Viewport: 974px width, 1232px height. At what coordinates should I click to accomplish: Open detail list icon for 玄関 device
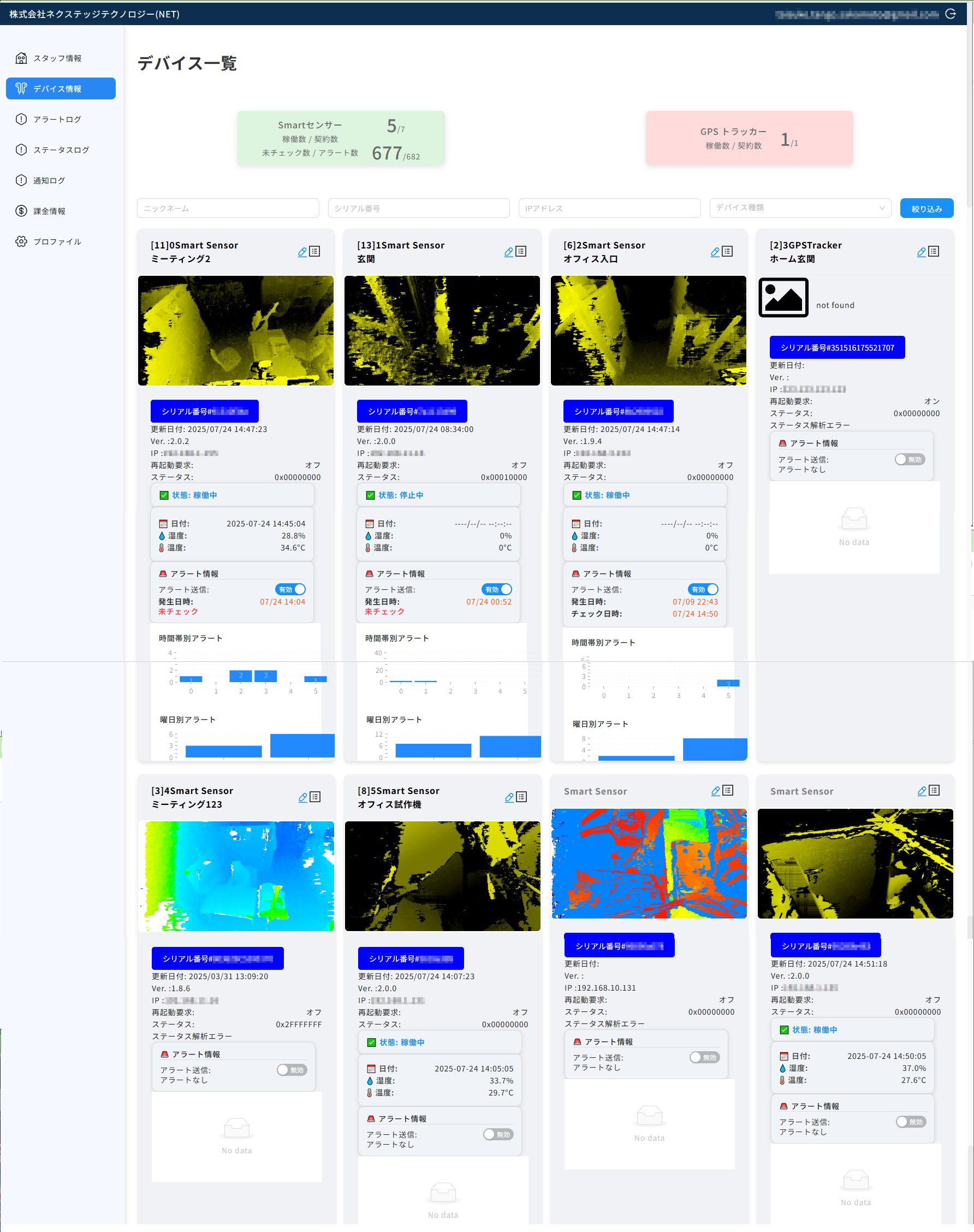tap(521, 251)
